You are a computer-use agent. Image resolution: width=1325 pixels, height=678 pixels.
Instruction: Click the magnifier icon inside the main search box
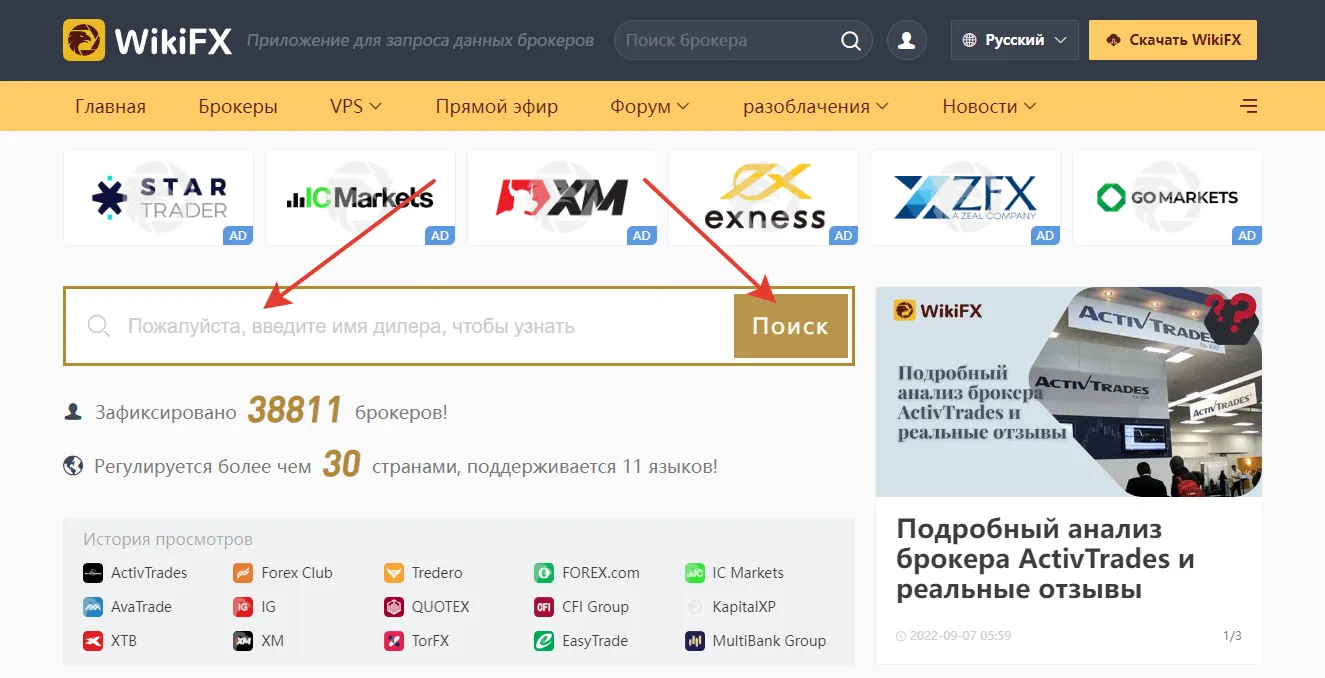click(x=98, y=326)
